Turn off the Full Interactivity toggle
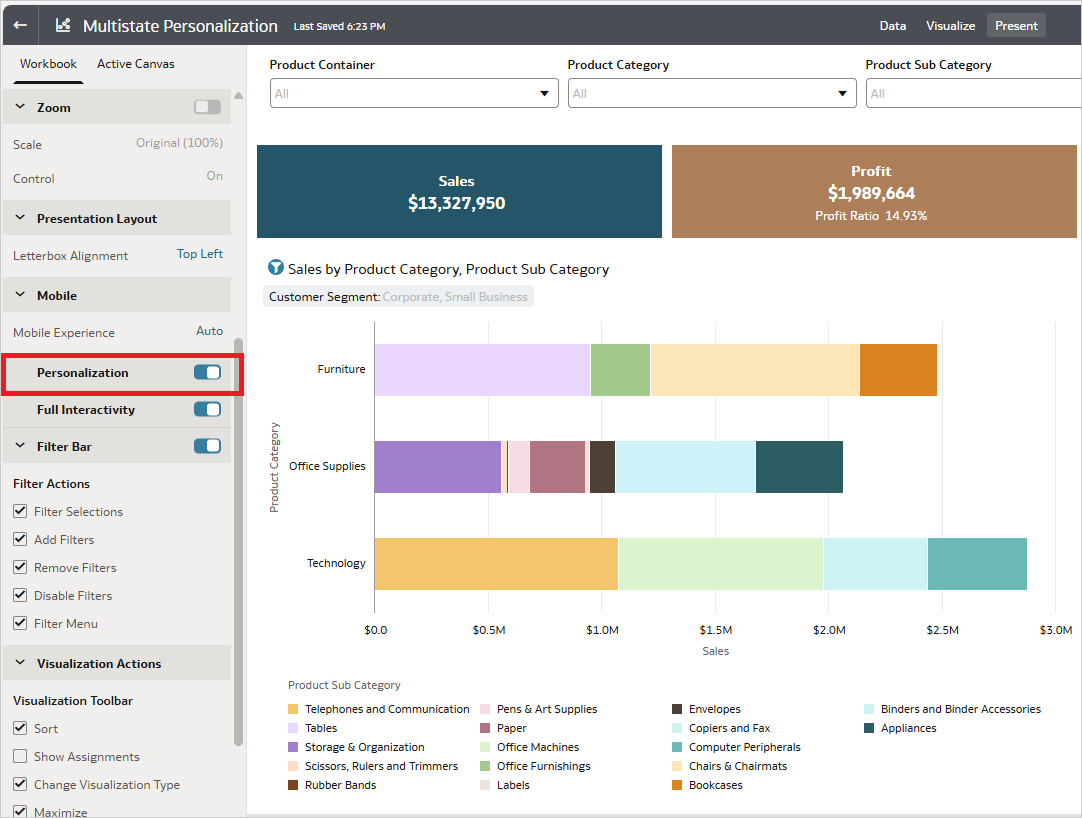Viewport: 1082px width, 818px height. 207,408
